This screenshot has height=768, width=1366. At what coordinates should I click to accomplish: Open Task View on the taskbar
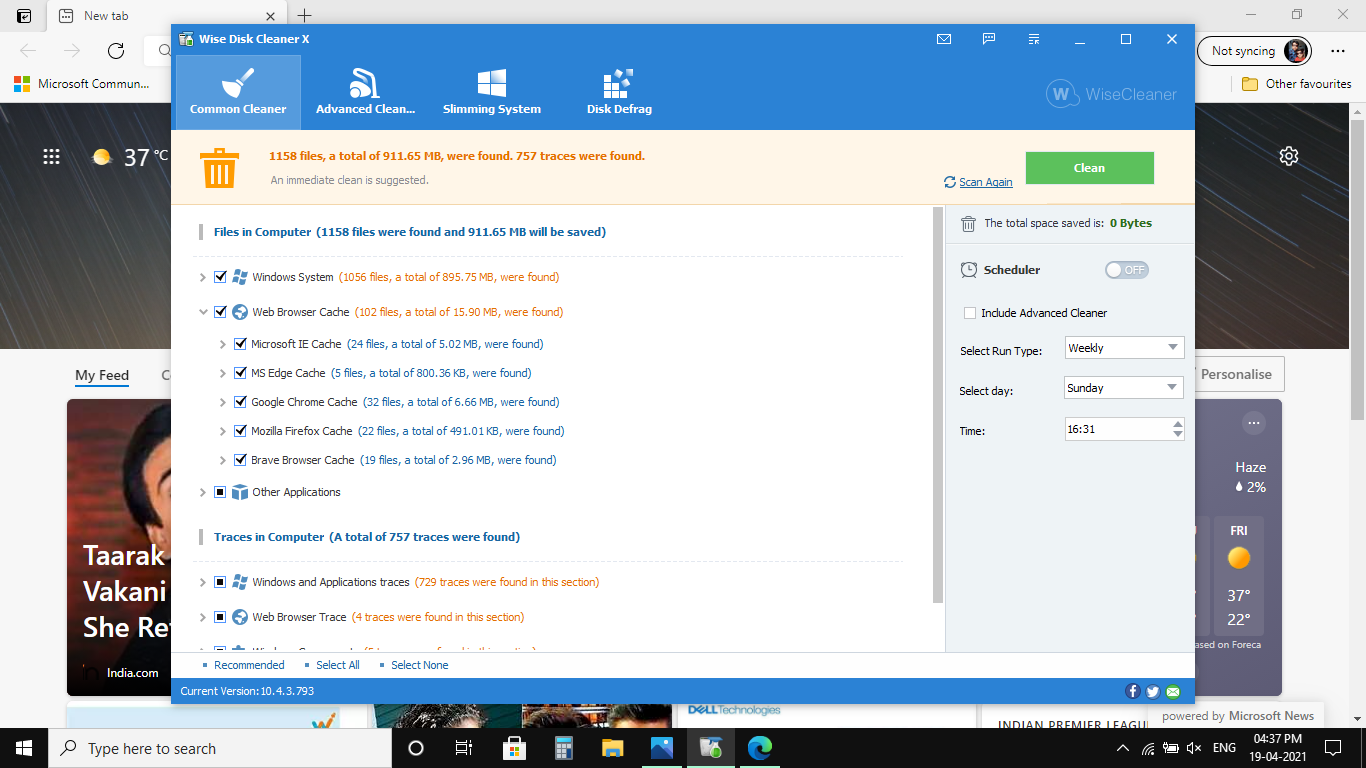[464, 748]
